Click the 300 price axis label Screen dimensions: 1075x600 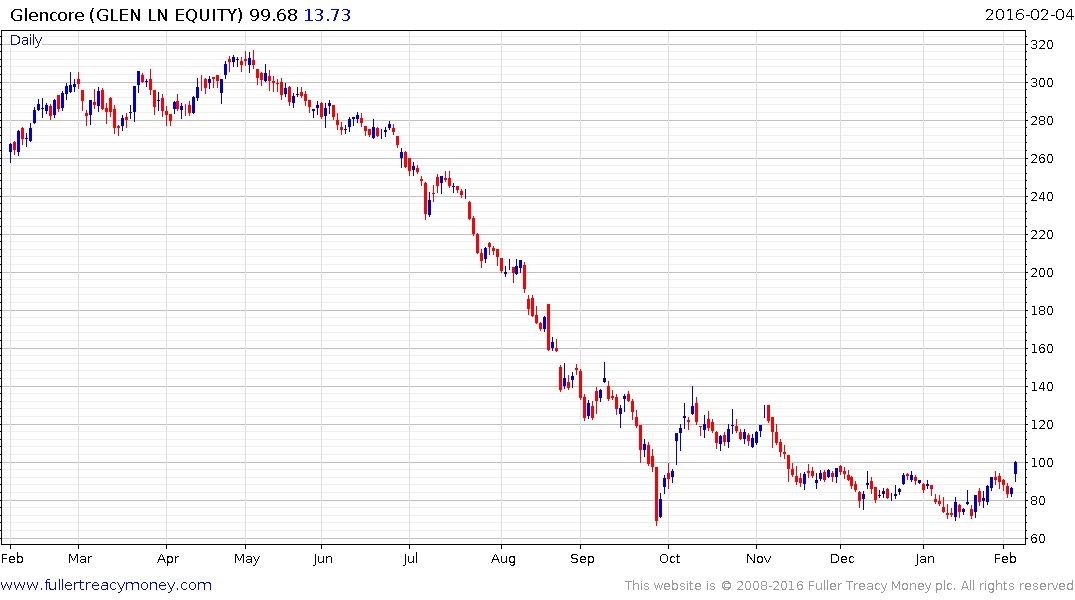click(x=1041, y=82)
